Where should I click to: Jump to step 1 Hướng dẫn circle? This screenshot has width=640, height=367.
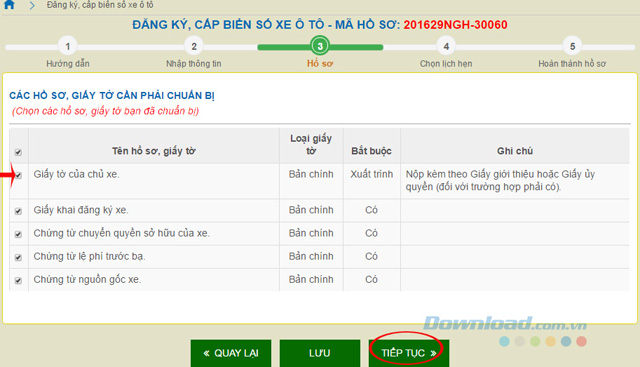[x=68, y=46]
